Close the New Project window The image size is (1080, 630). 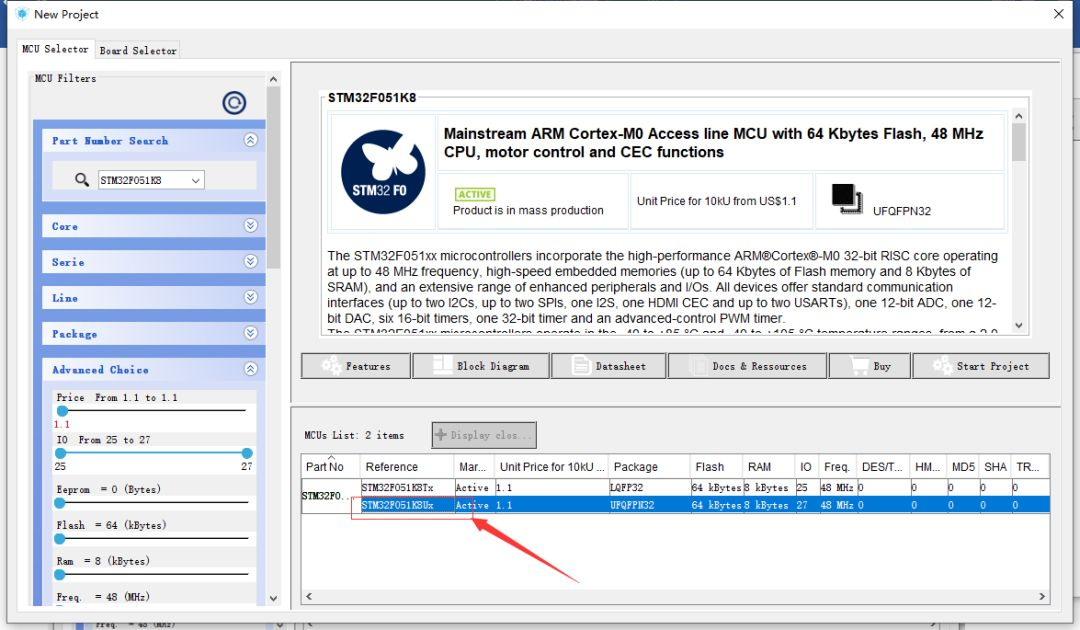(1059, 14)
